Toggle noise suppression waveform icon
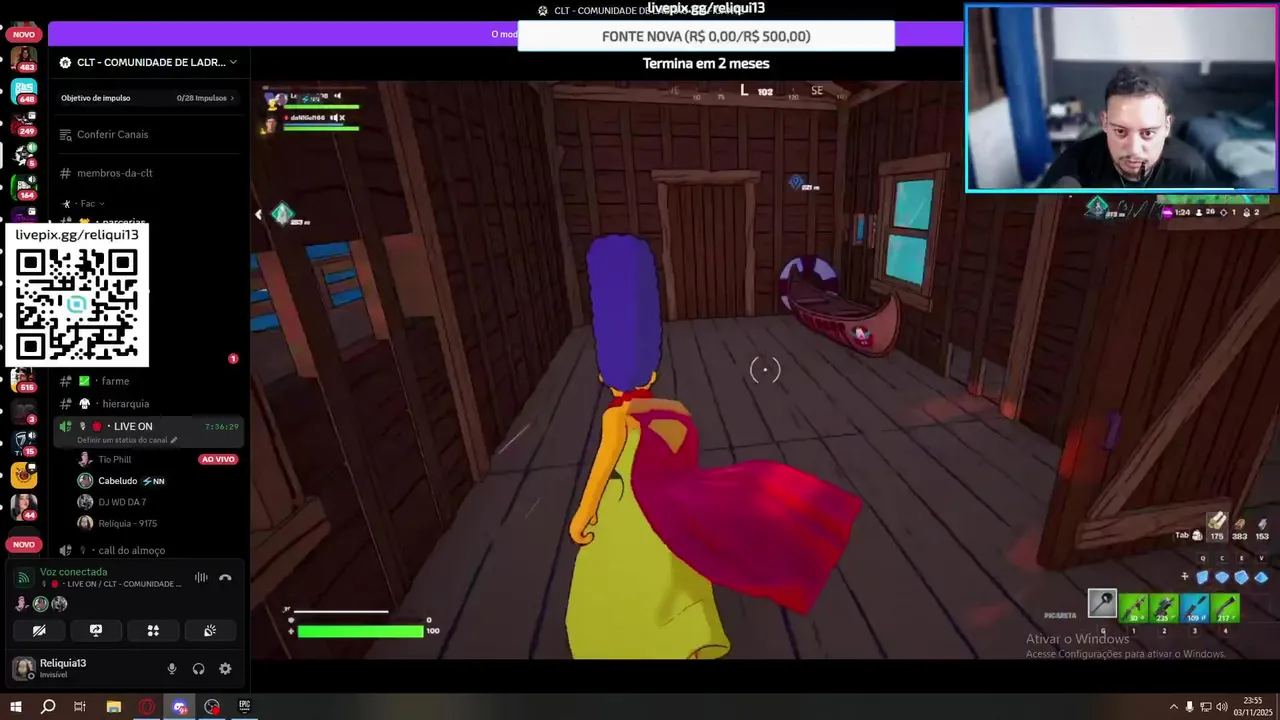This screenshot has width=1280, height=720. 201,577
